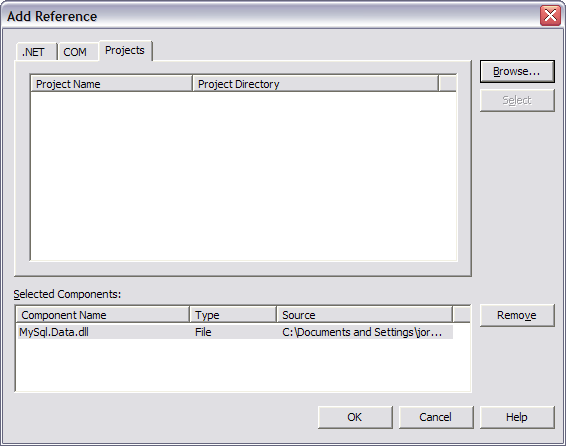Select the MySql.Data.dll component row

coord(235,332)
